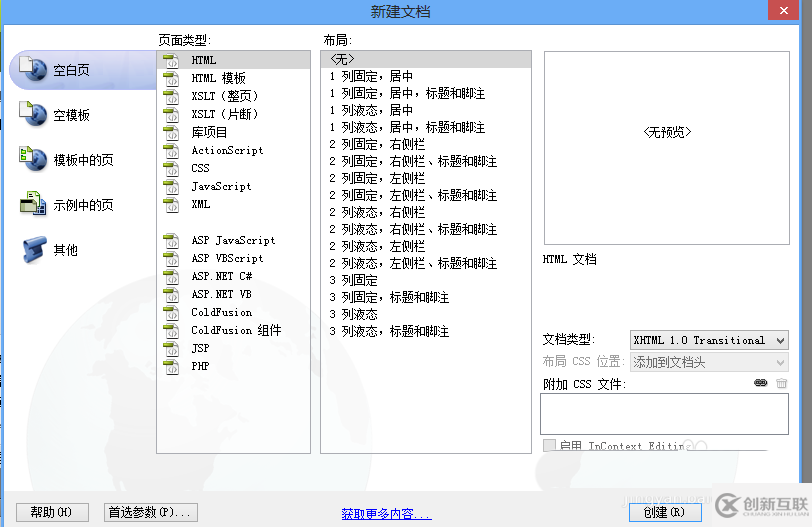This screenshot has height=527, width=812.
Task: Open the 文档类型 XHTML dropdown
Action: click(x=709, y=340)
